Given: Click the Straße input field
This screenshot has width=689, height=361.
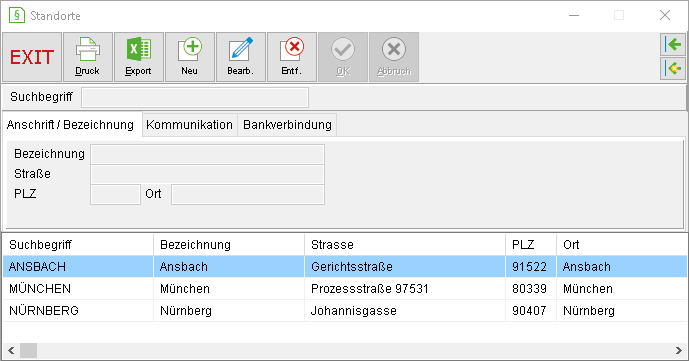Looking at the screenshot, I should [x=207, y=174].
